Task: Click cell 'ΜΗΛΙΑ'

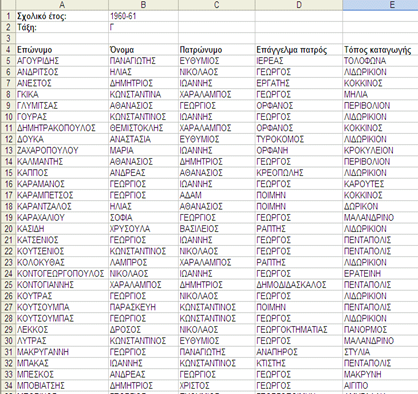Action: pos(380,94)
